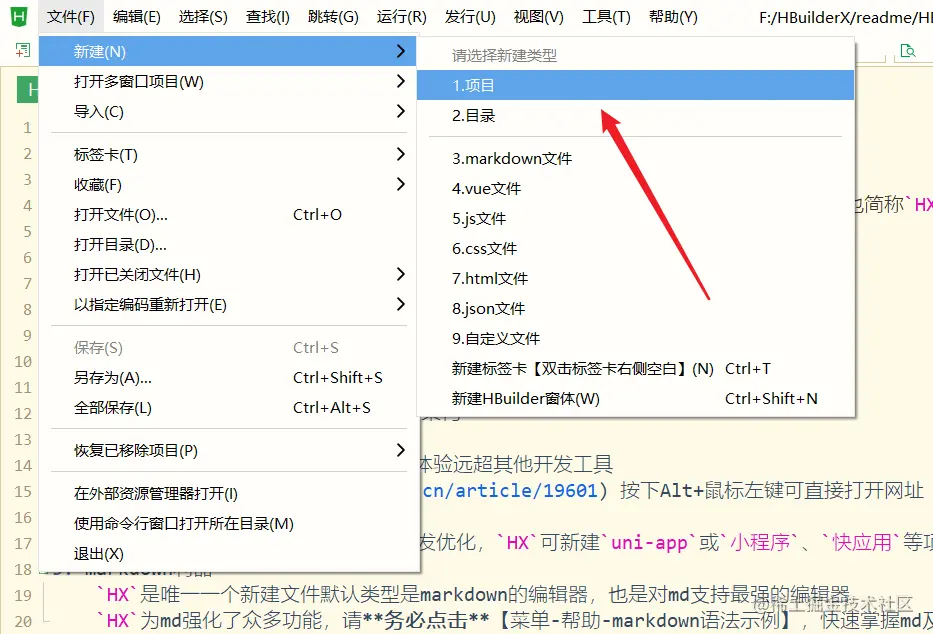The height and width of the screenshot is (634, 933).
Task: Open the 运行(R) menu
Action: 402,17
